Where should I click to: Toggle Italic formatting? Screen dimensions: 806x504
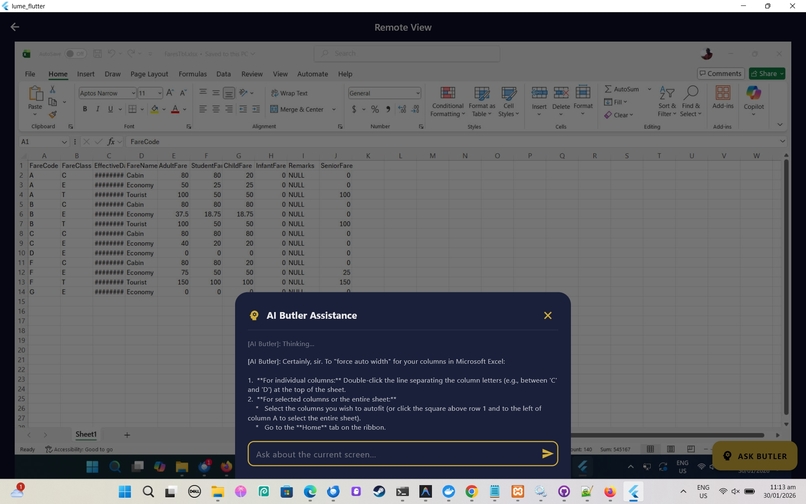98,109
